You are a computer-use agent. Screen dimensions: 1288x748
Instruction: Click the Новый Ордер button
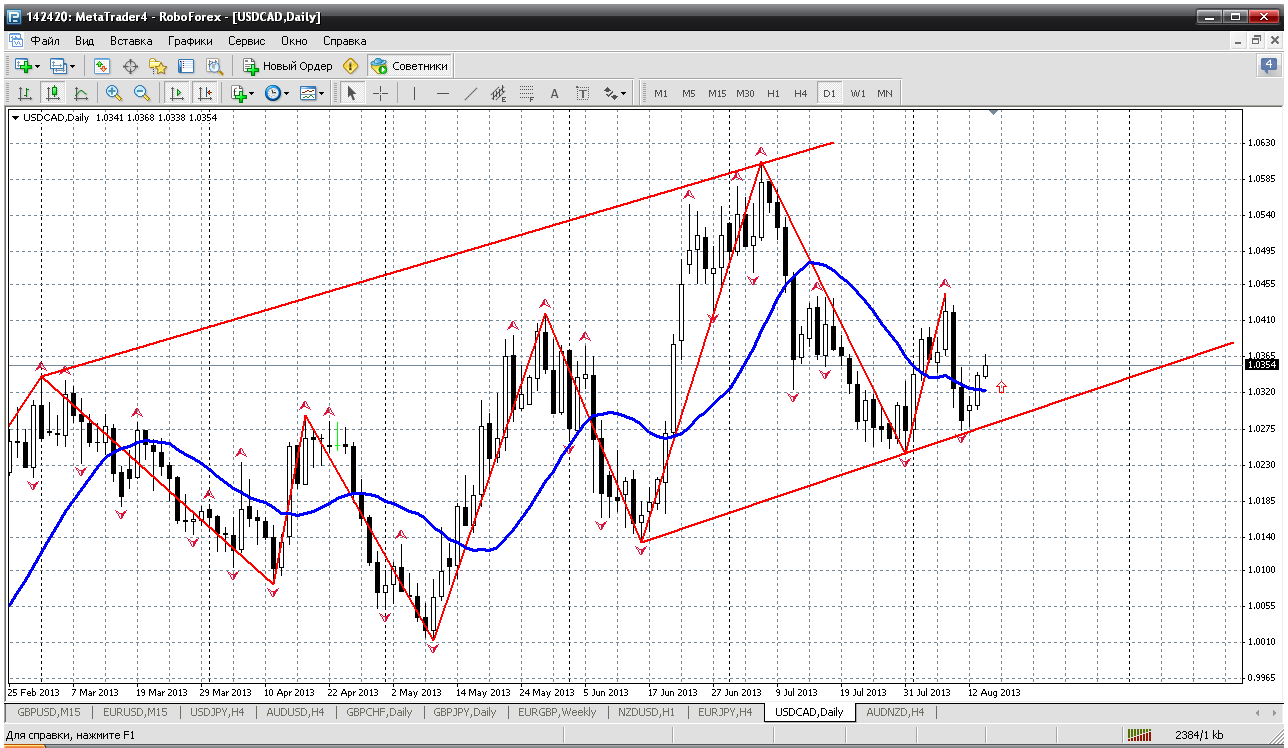(x=288, y=66)
